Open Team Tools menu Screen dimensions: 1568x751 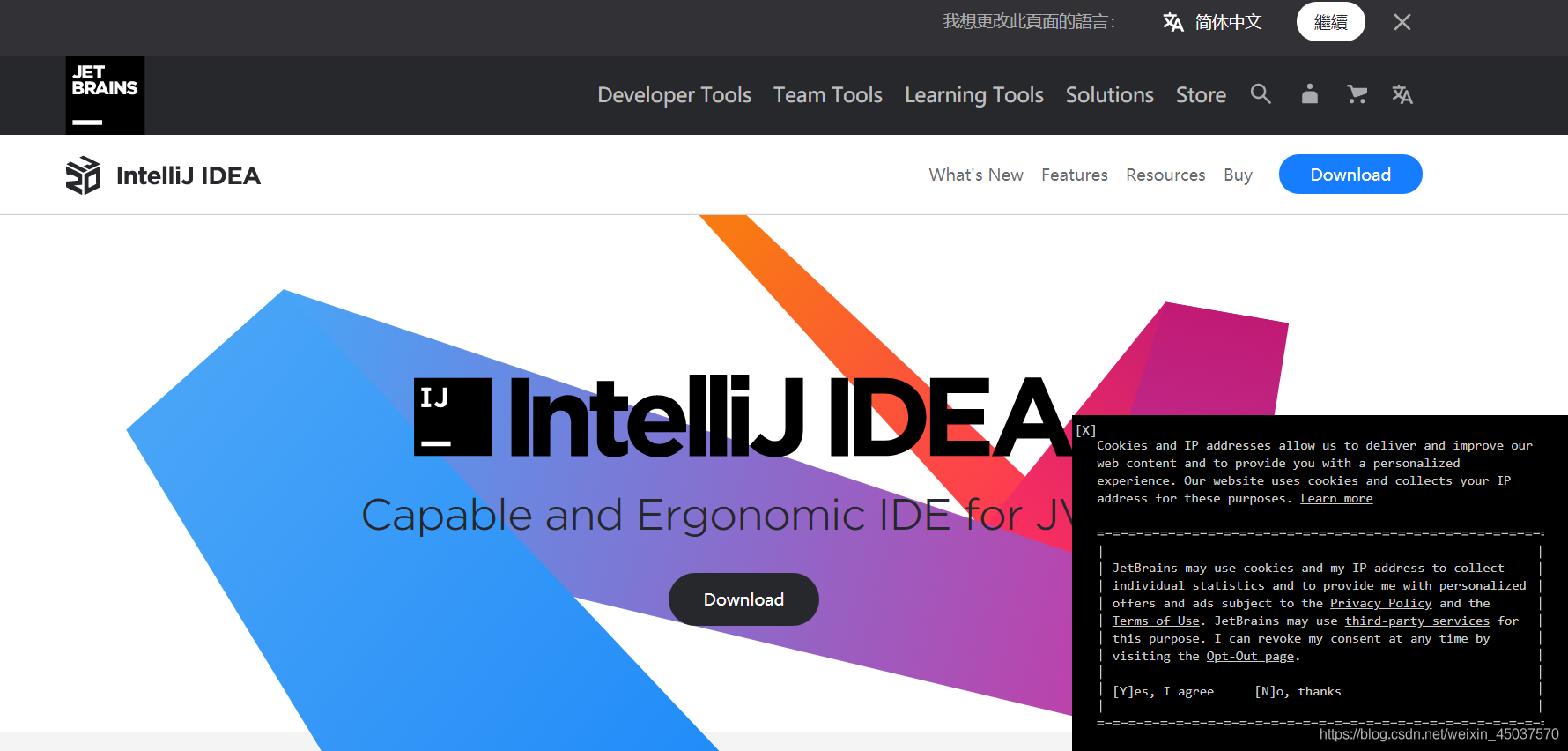828,95
